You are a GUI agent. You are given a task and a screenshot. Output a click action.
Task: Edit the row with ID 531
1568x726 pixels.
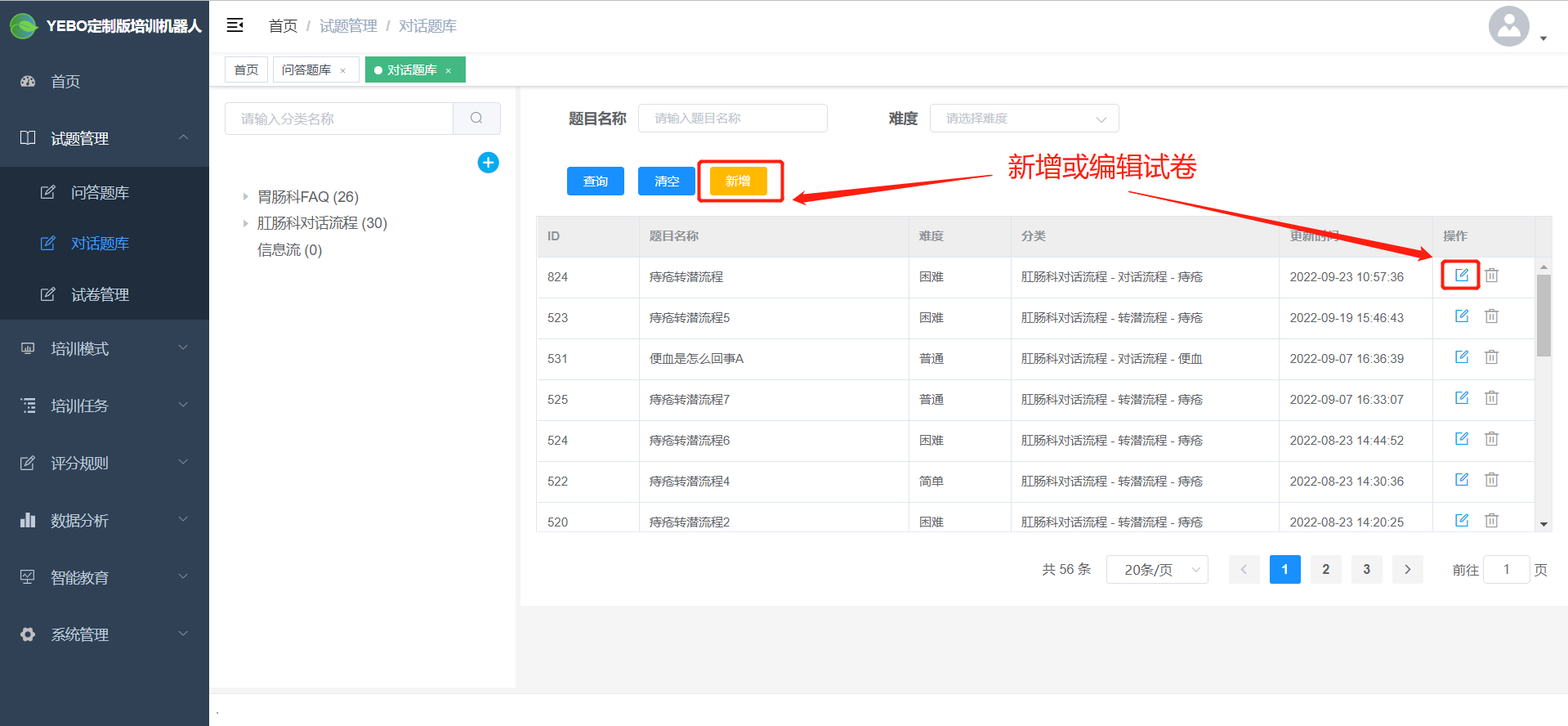[1462, 356]
